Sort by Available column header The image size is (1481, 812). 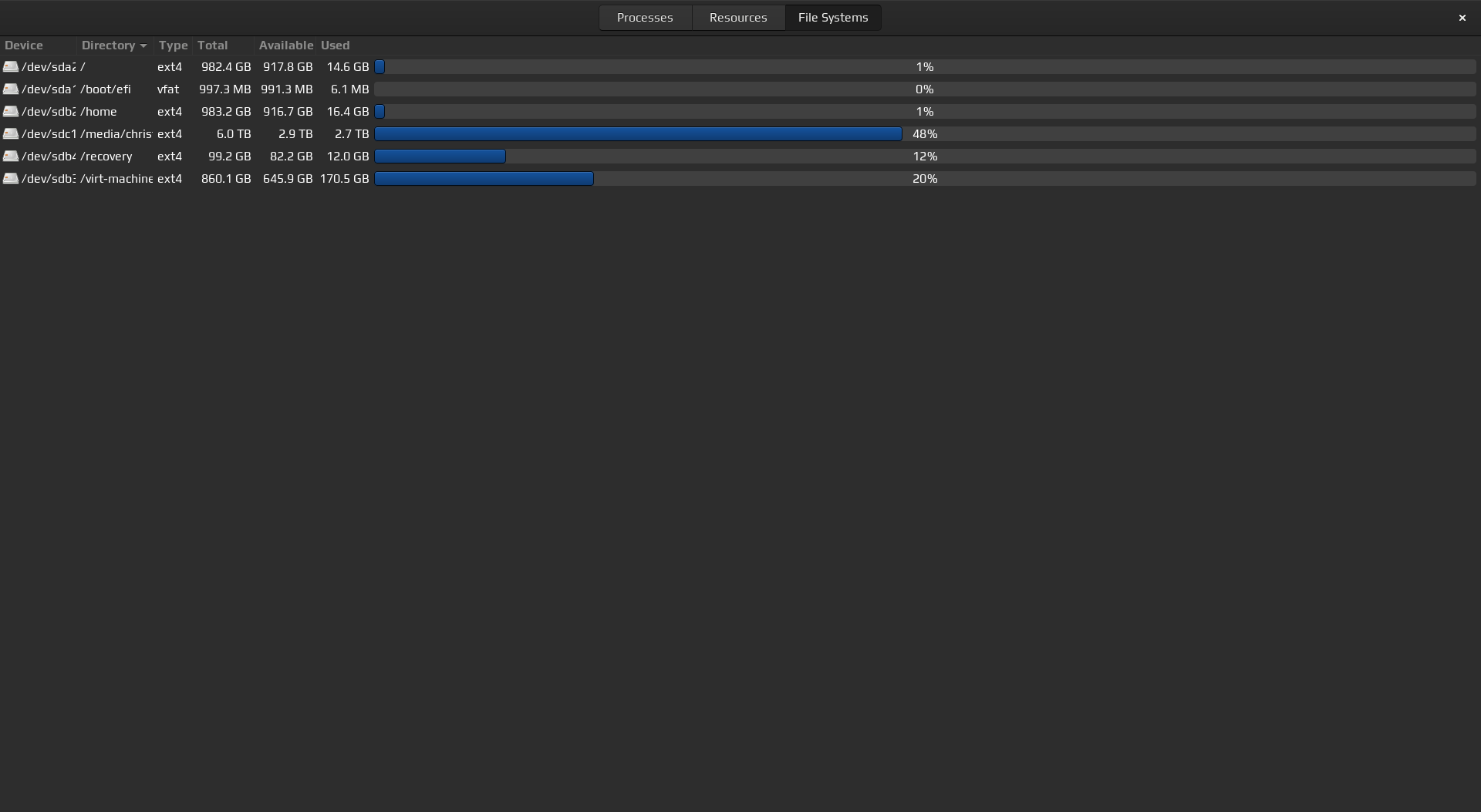(285, 45)
